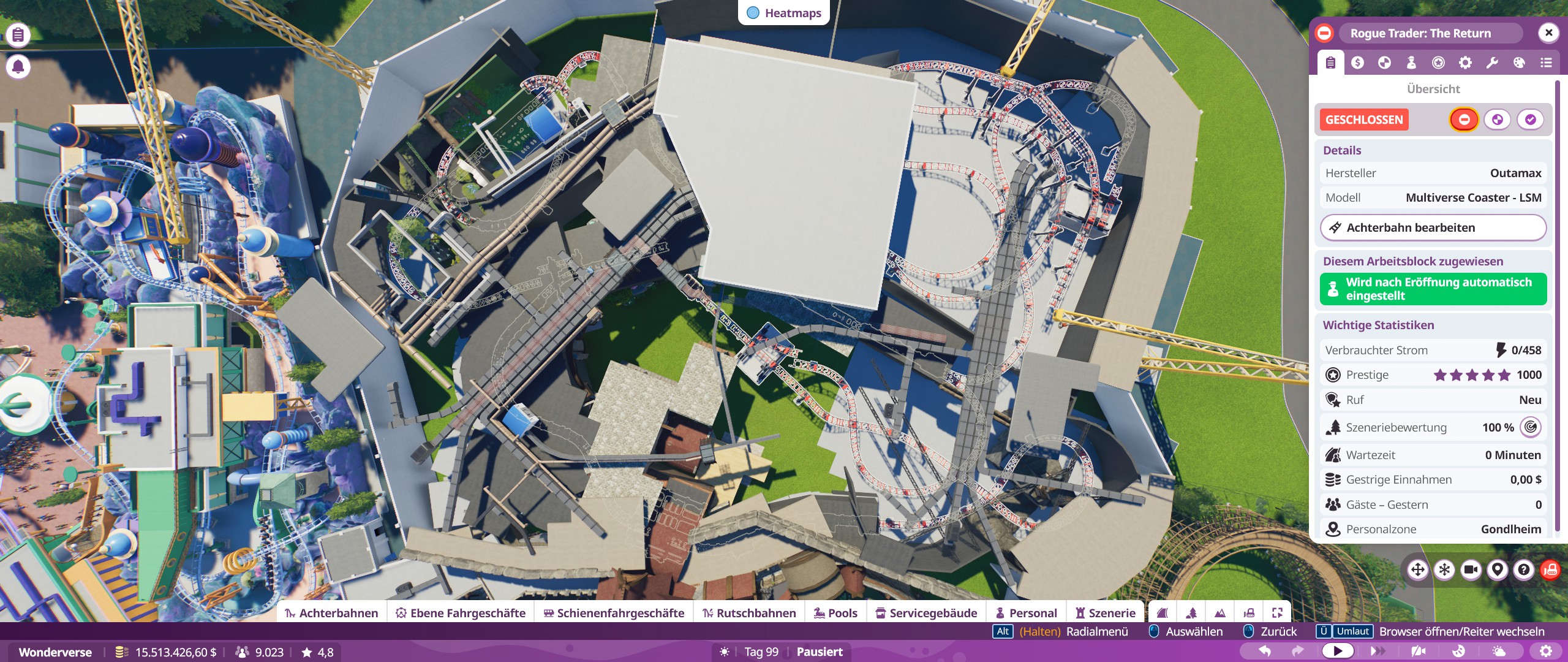Click scenery rating target icon
The height and width of the screenshot is (662, 1568).
point(1531,427)
